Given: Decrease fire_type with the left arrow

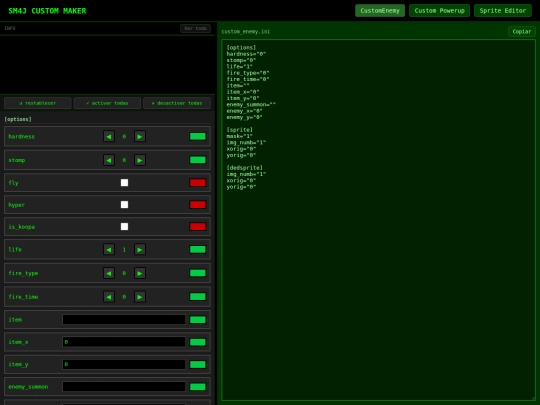Looking at the screenshot, I should pyautogui.click(x=109, y=273).
